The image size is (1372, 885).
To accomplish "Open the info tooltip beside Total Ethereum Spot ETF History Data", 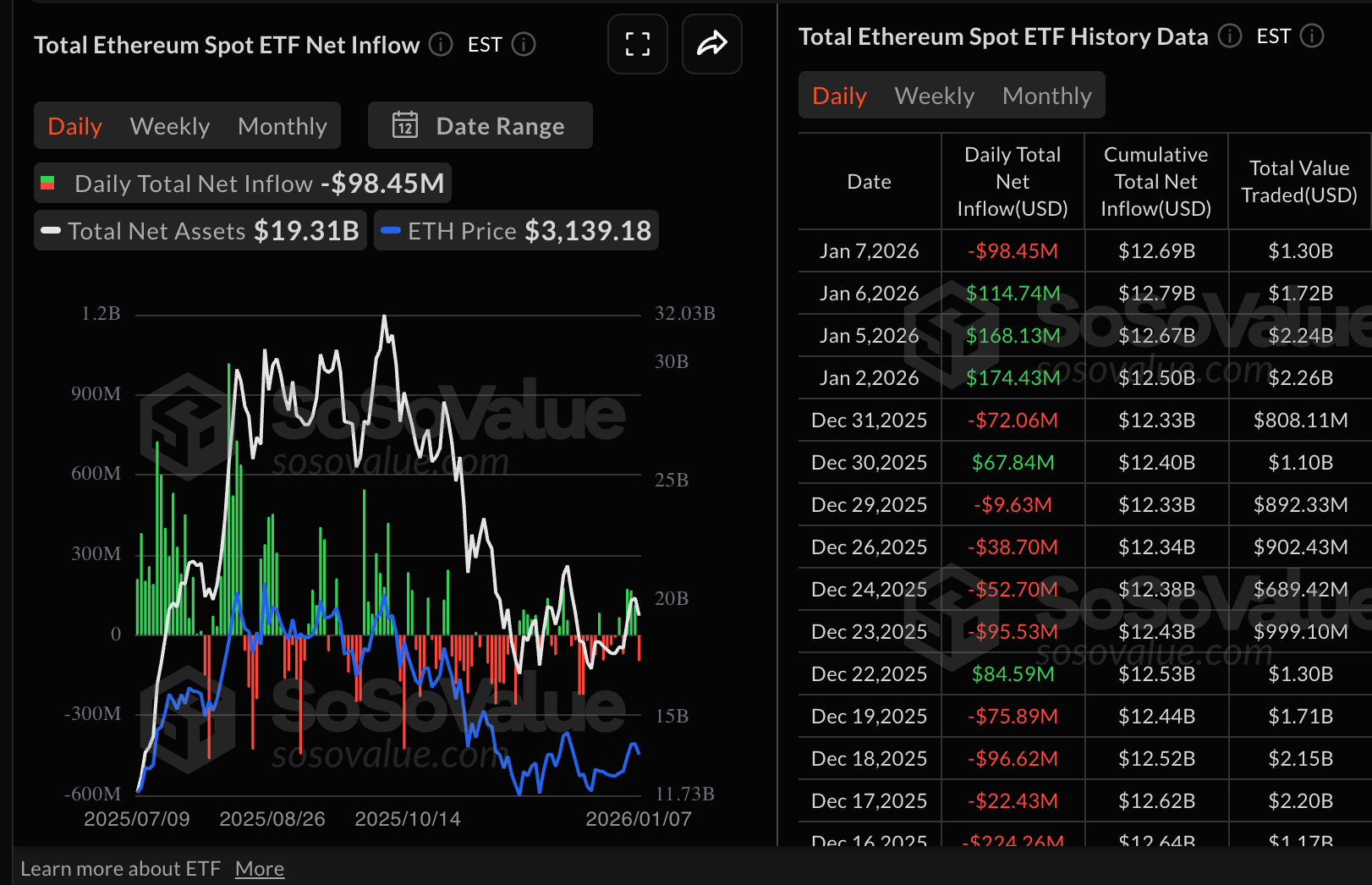I will click(1229, 36).
